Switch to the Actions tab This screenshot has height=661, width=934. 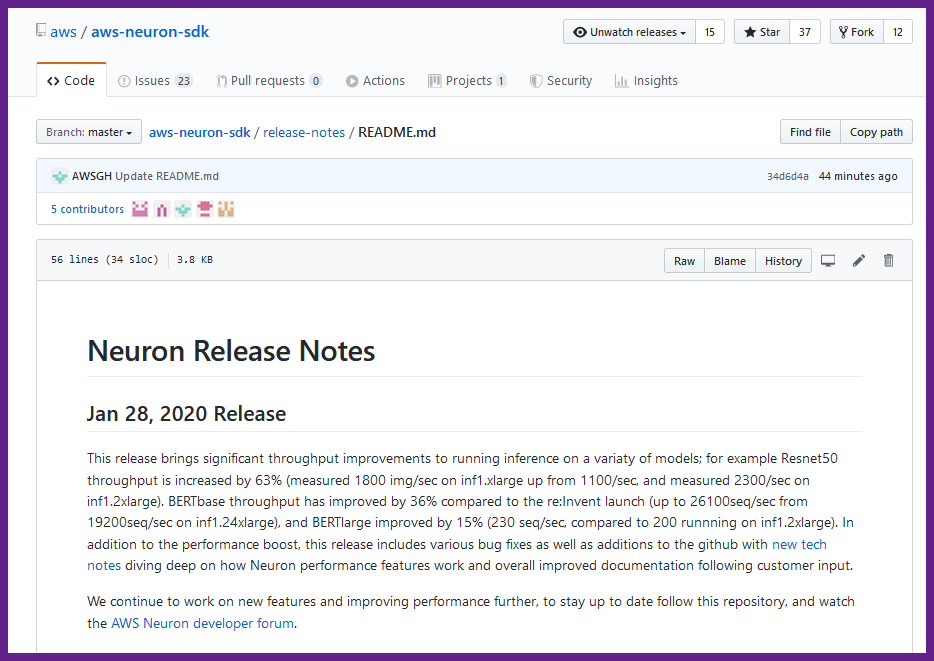click(375, 81)
